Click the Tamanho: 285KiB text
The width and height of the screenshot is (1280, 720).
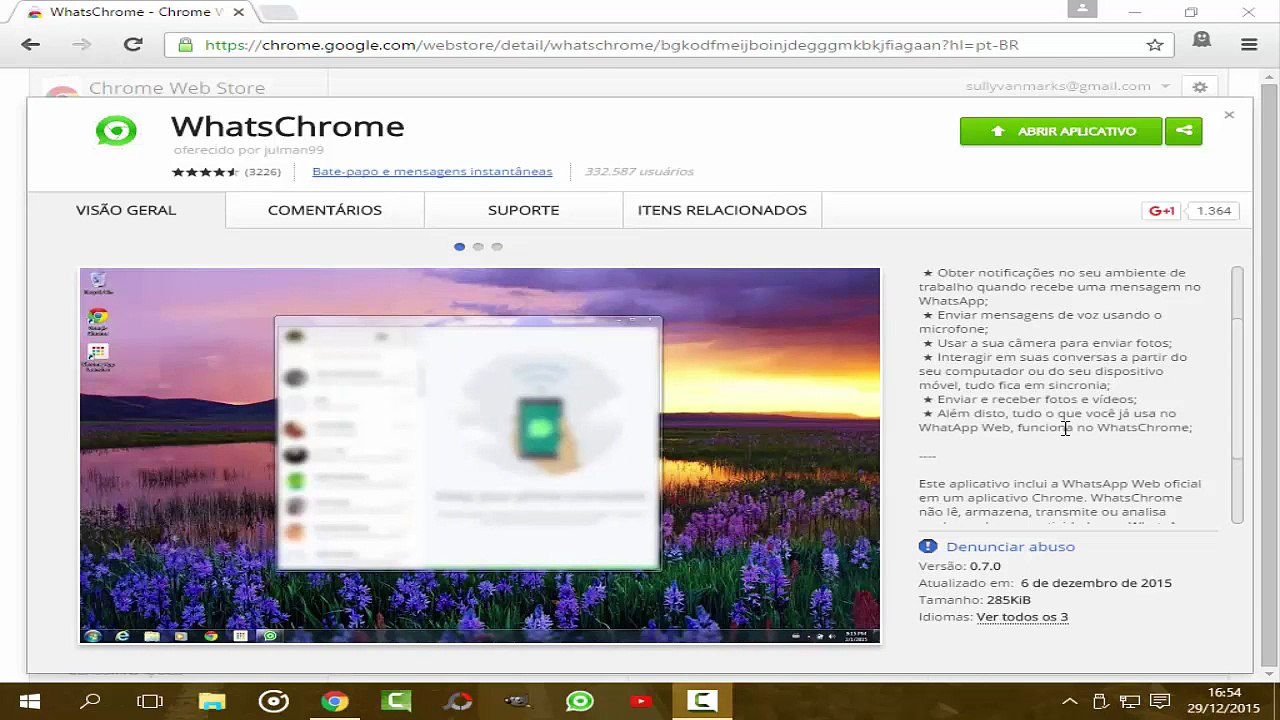coord(975,600)
